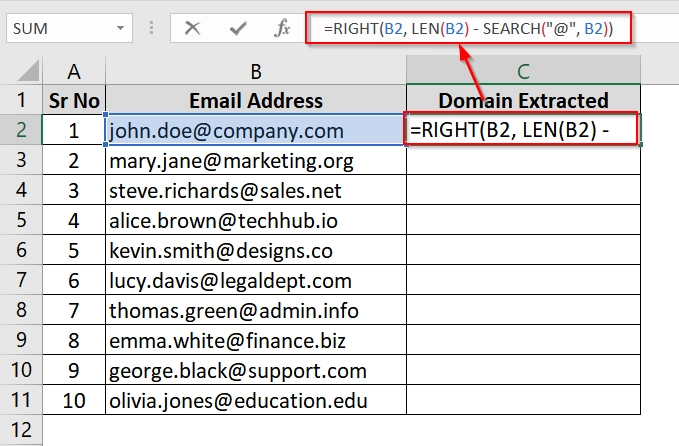Click cell with thomas.green@admin.info
This screenshot has height=446, width=679.
256,310
